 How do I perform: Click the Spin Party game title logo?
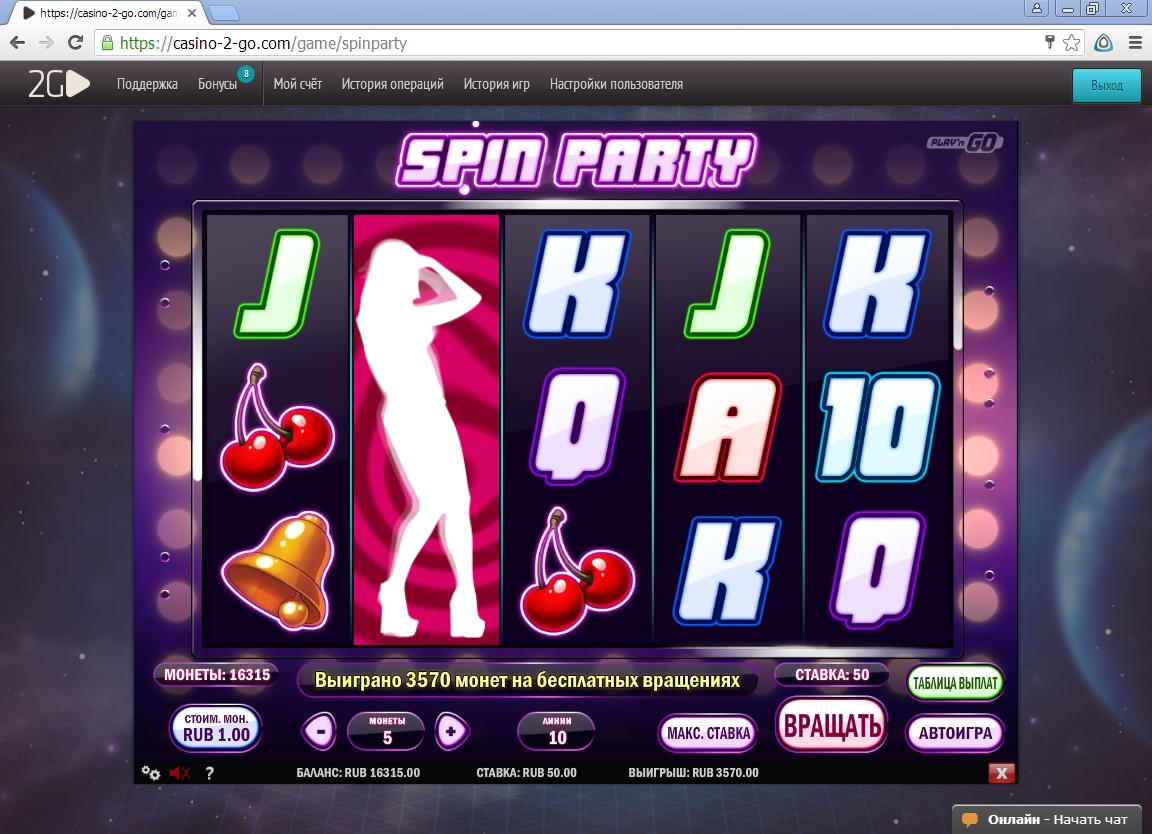click(x=576, y=160)
